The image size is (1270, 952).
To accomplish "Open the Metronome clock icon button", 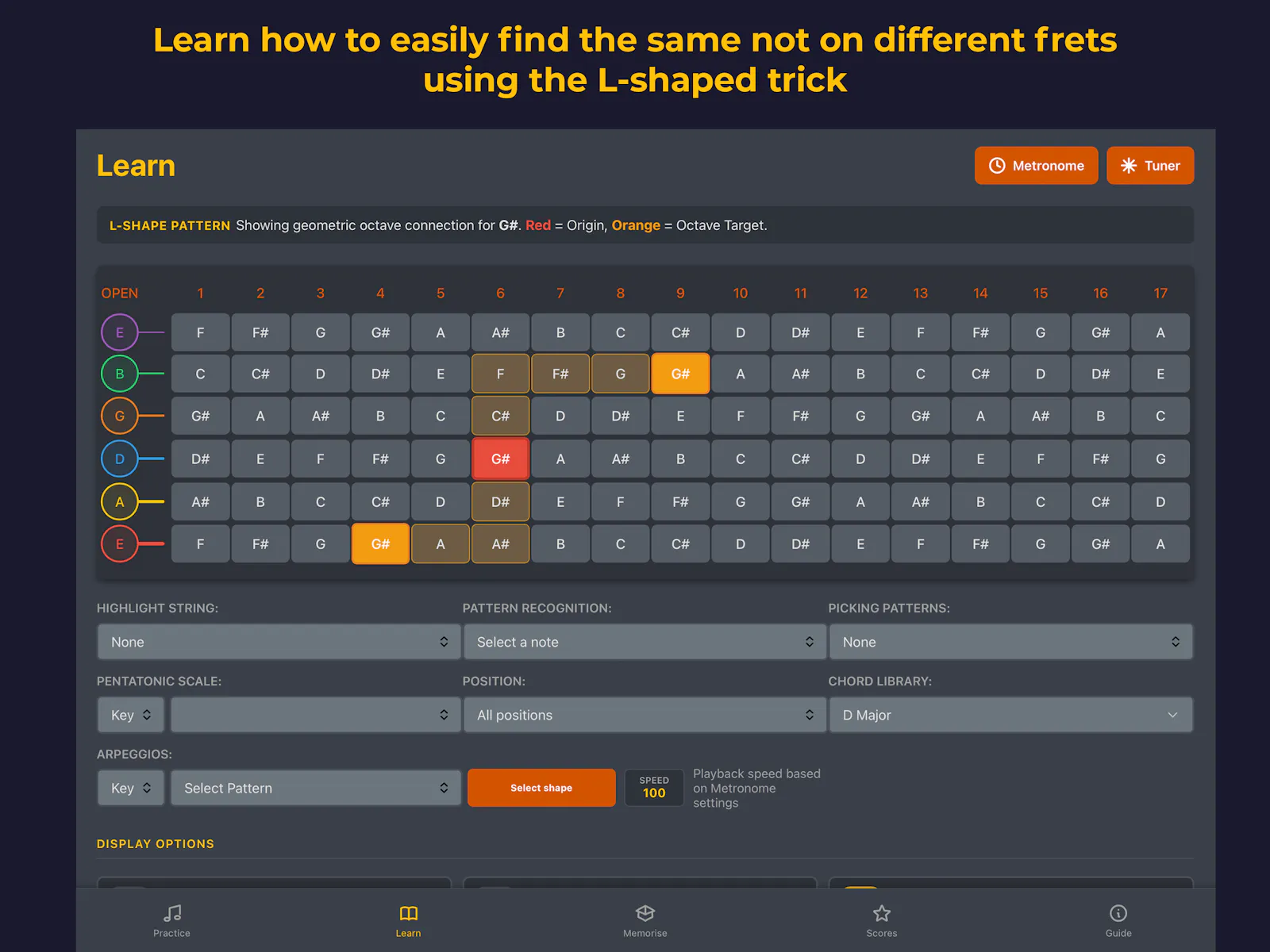I will [1036, 166].
